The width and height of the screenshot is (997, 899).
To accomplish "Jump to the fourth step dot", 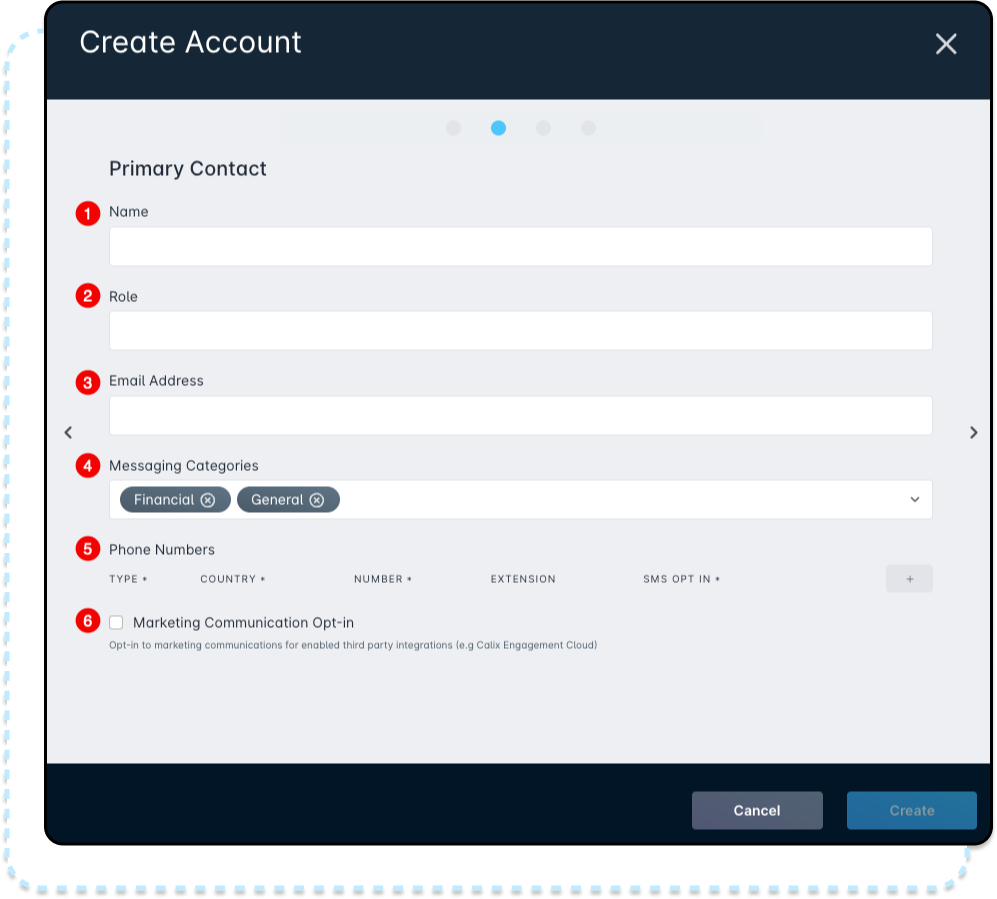I will point(588,128).
